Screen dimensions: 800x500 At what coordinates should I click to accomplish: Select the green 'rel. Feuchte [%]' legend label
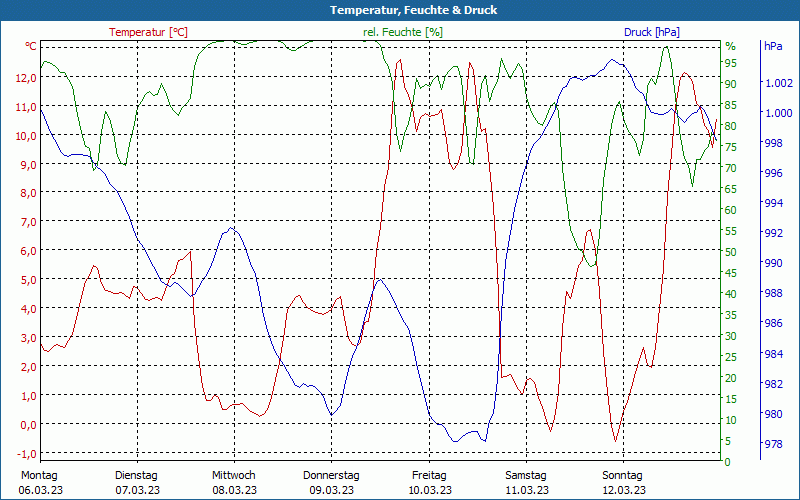pos(403,32)
